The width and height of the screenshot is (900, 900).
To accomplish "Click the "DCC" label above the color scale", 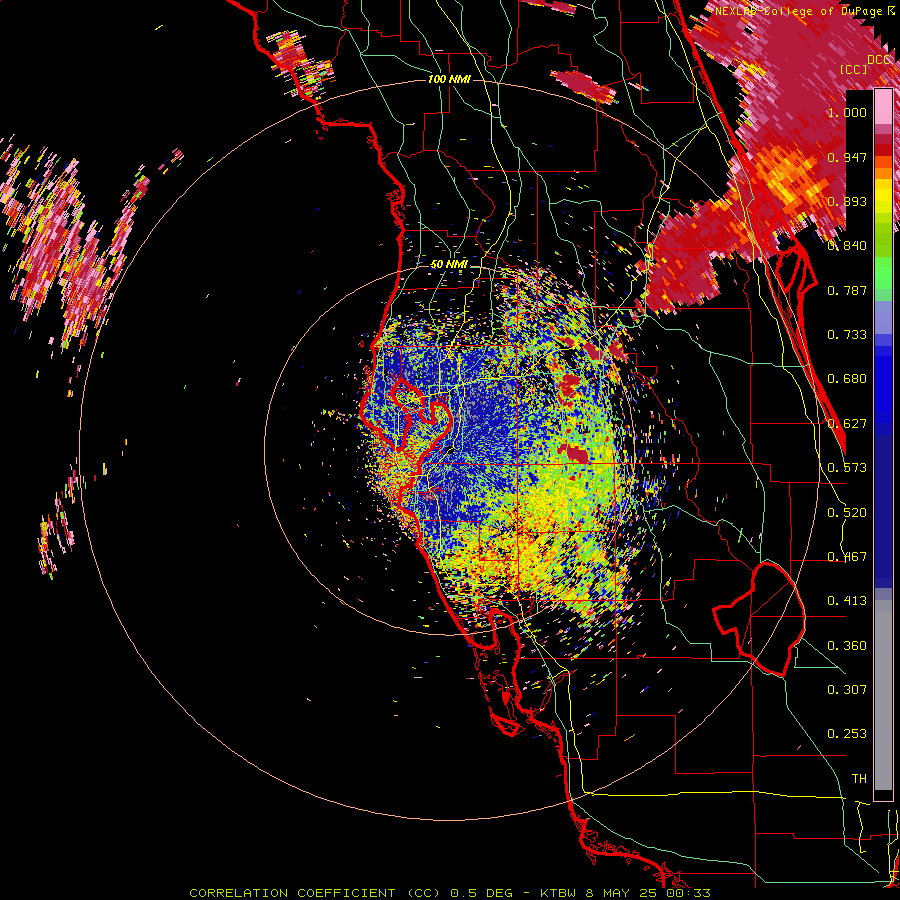I will (878, 60).
